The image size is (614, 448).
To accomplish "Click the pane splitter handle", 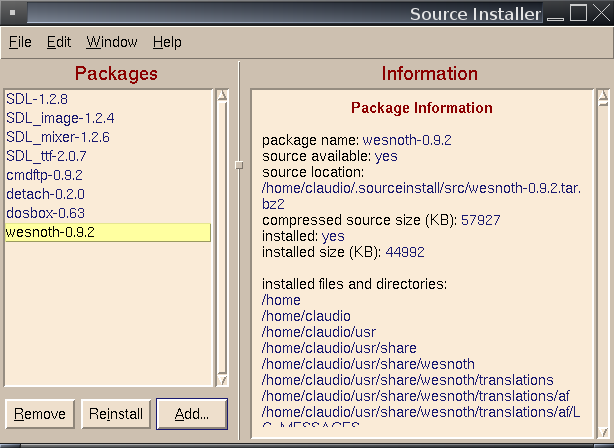I will (239, 166).
